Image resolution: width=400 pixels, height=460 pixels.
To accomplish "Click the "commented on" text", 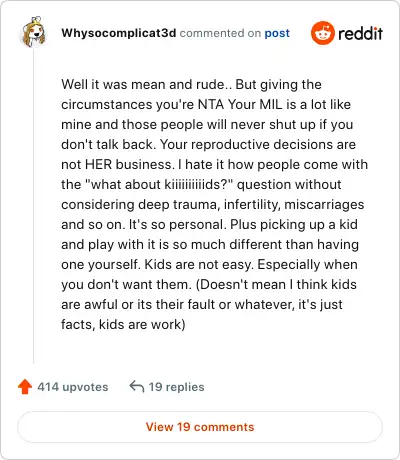I will pyautogui.click(x=220, y=33).
